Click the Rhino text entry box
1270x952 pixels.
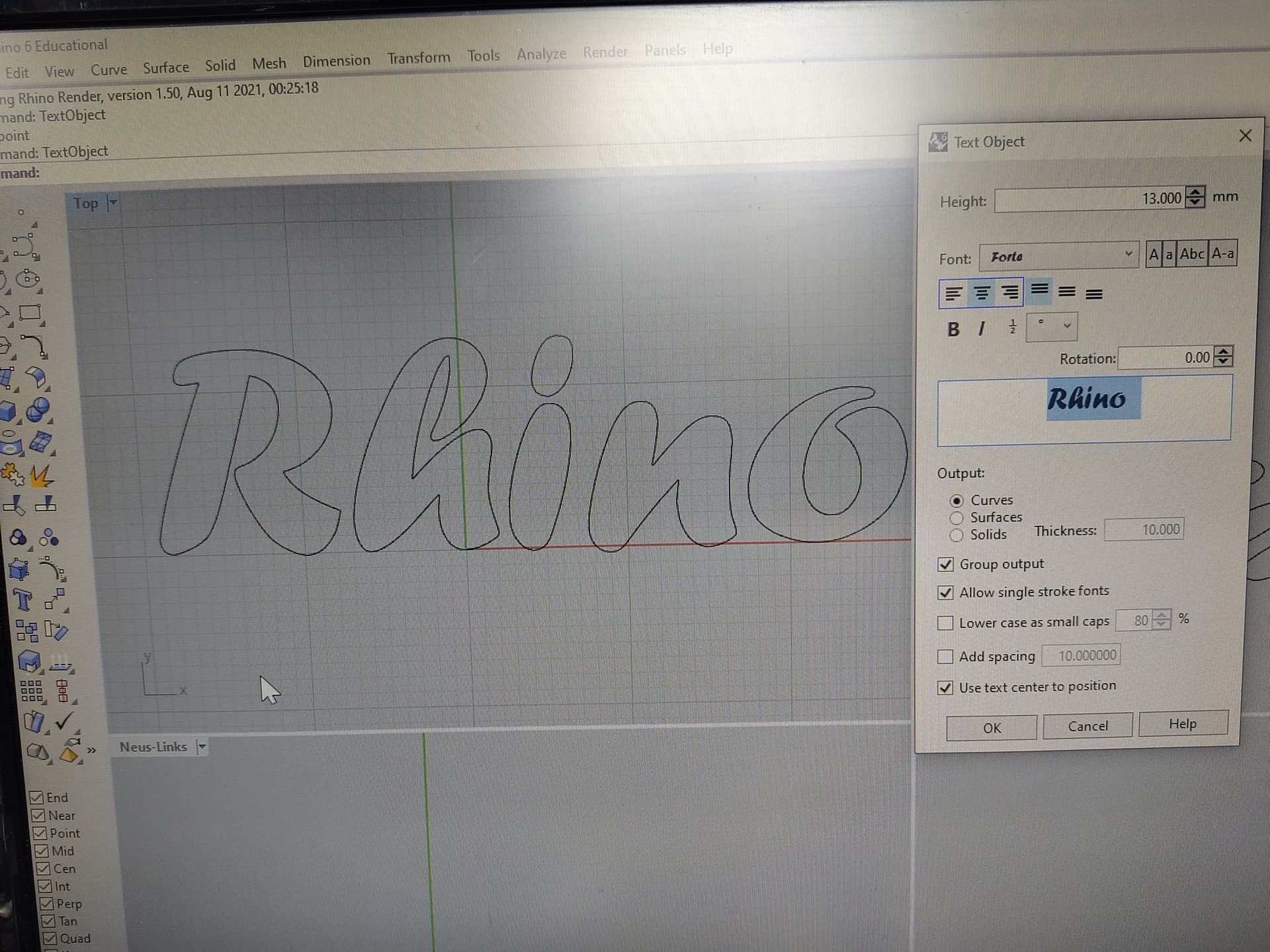1084,410
